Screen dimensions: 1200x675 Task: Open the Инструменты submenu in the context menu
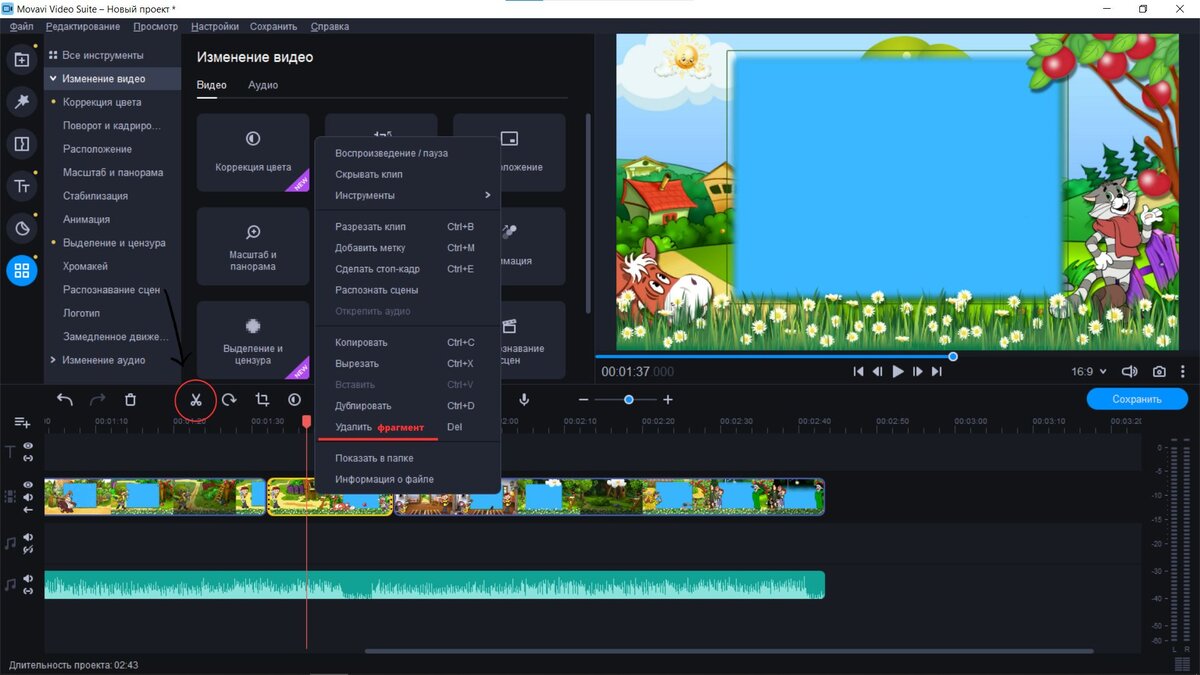click(x=407, y=195)
